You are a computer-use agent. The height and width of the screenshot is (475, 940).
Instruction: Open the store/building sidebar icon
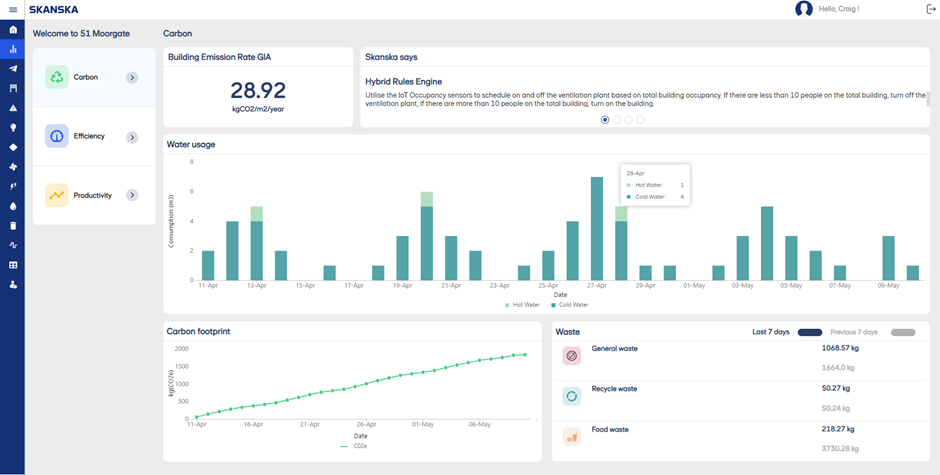[x=13, y=88]
